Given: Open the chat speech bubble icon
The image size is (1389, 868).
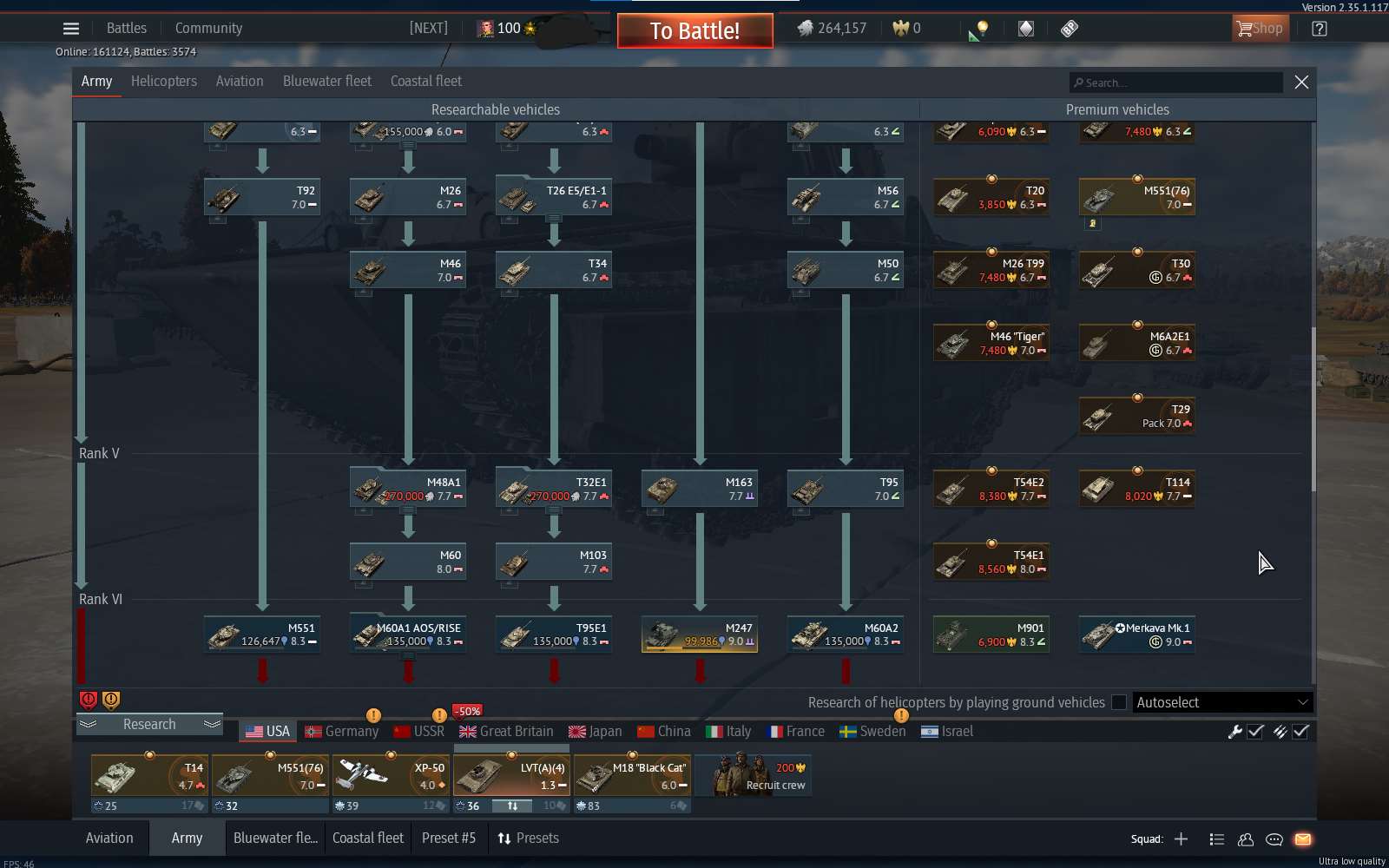Looking at the screenshot, I should (x=1274, y=839).
